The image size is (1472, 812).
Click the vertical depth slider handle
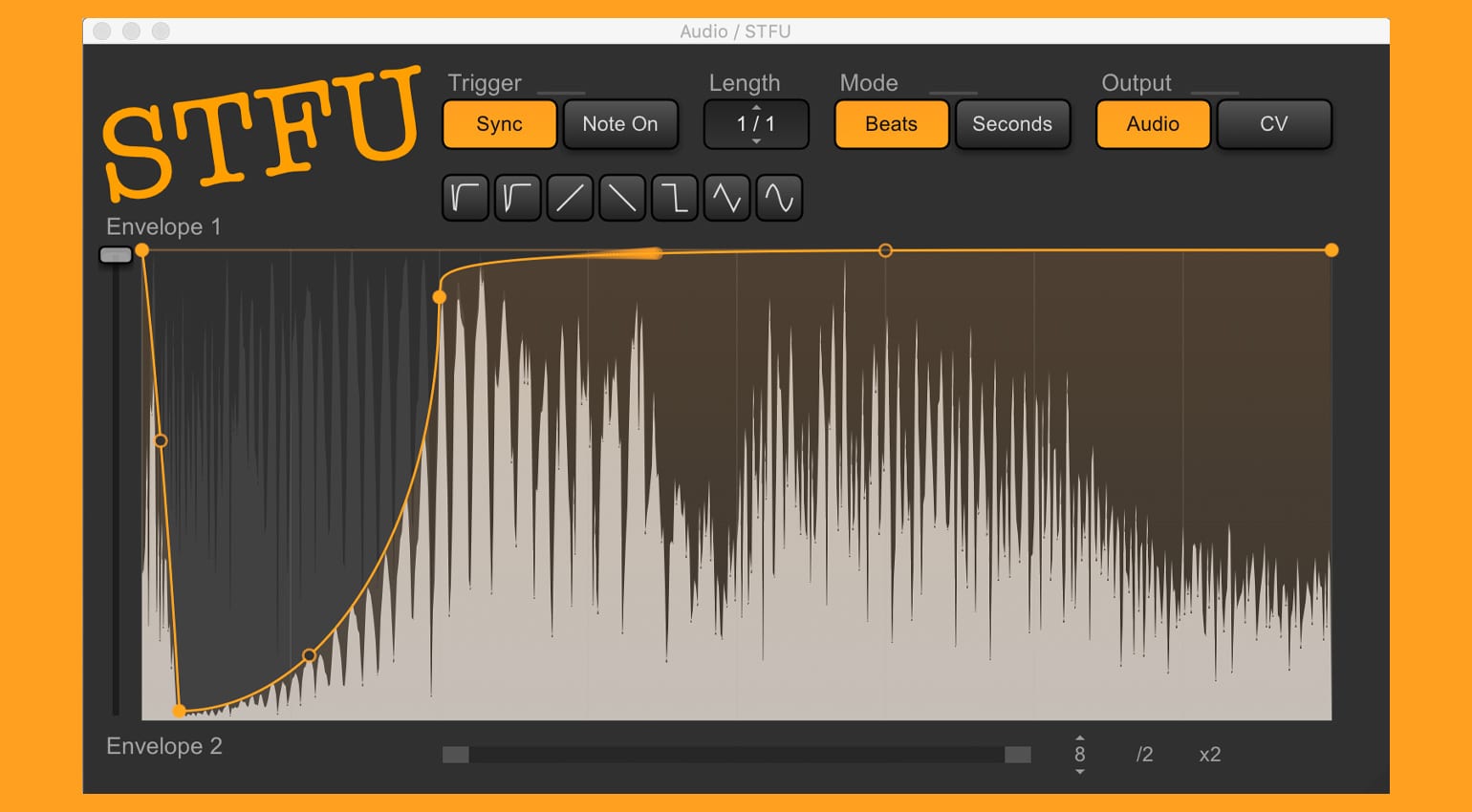click(x=116, y=255)
